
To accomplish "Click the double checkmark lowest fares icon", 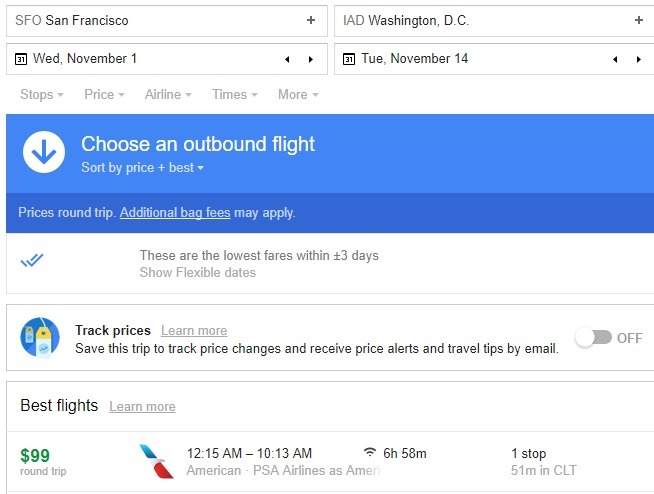I will click(32, 260).
